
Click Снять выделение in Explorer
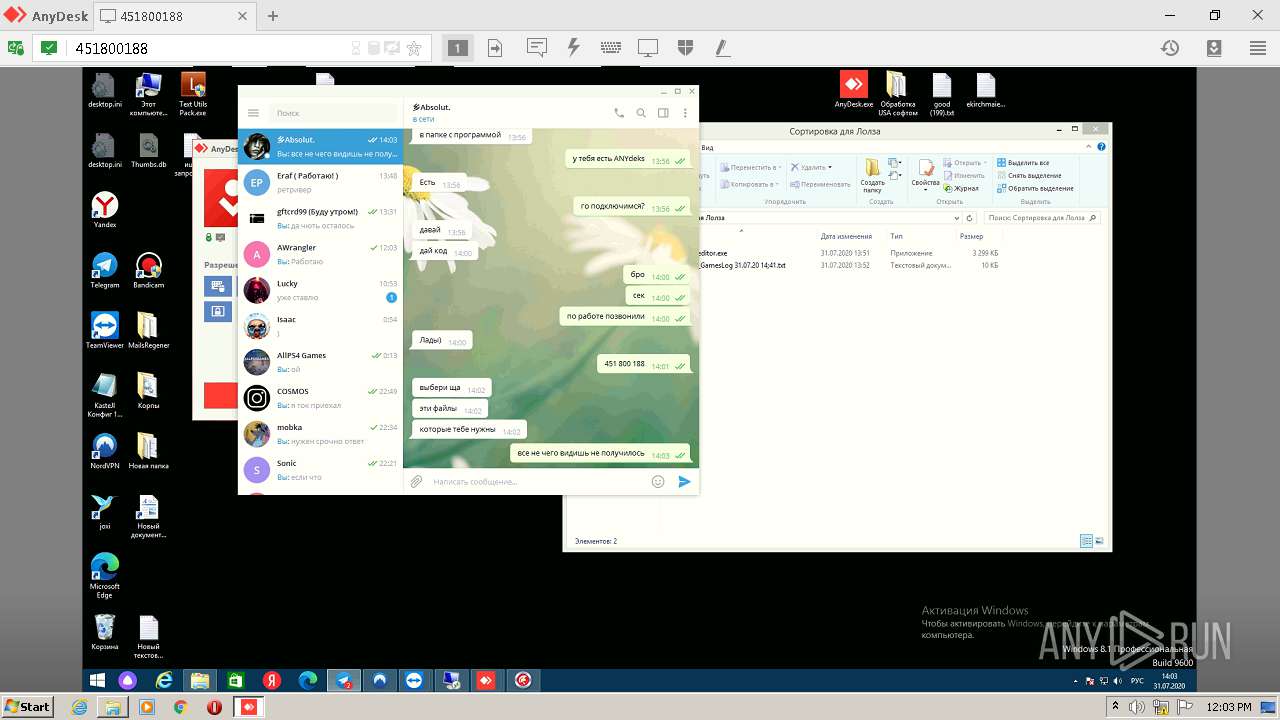(x=1028, y=176)
